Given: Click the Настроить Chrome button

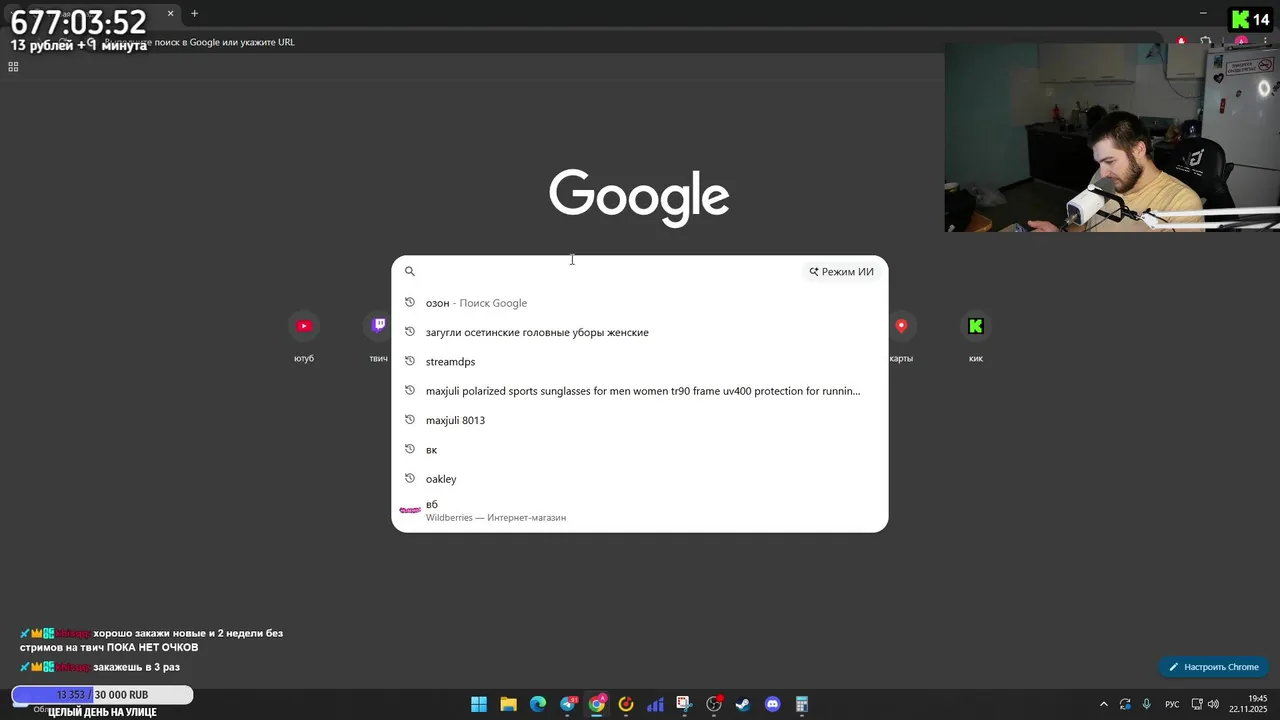Looking at the screenshot, I should [x=1214, y=667].
